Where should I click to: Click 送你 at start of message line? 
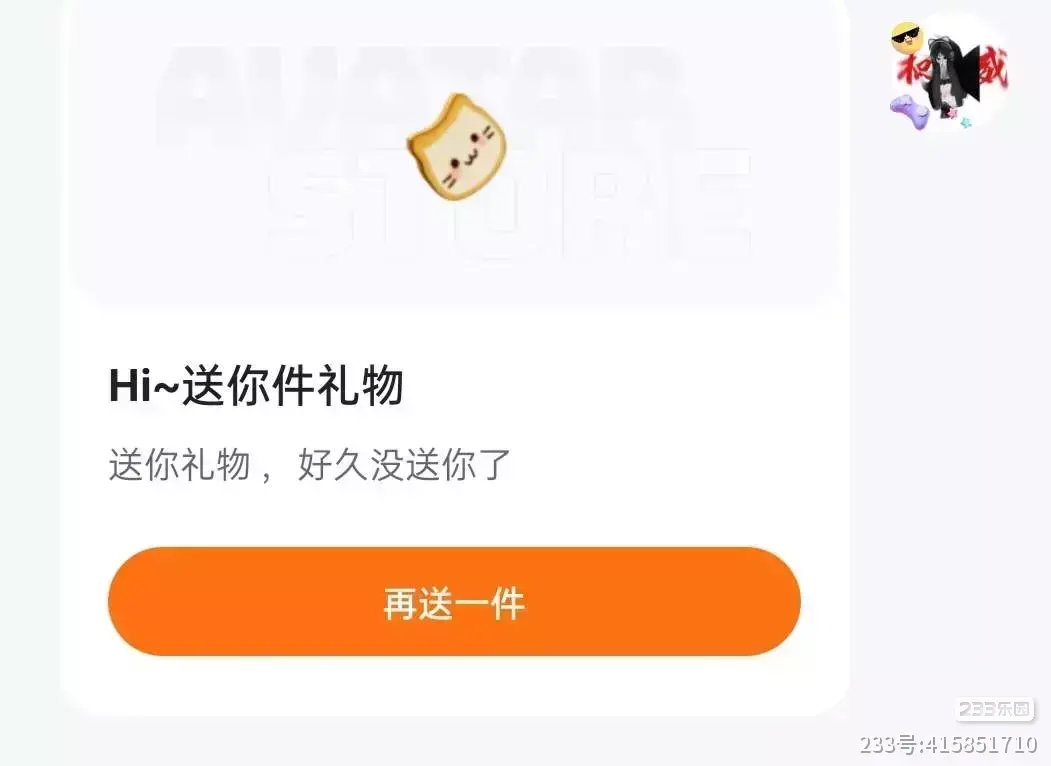(144, 464)
